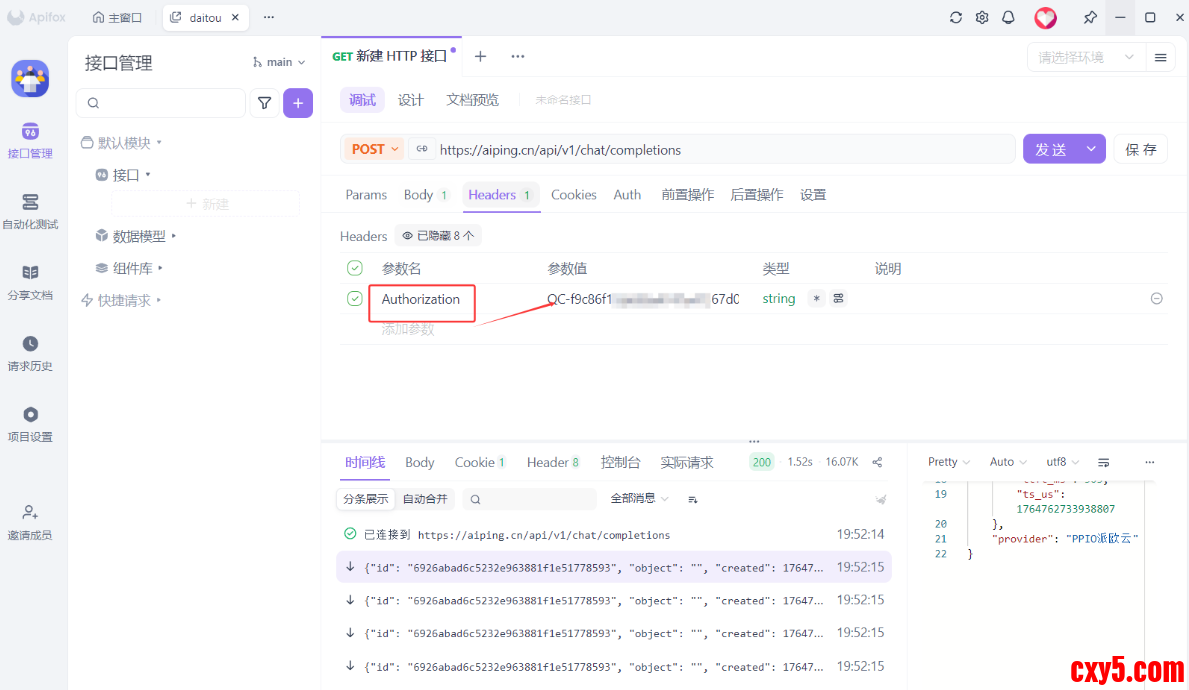Select the 自动合并 display mode
Screen dimensions: 1189x690
click(x=425, y=499)
